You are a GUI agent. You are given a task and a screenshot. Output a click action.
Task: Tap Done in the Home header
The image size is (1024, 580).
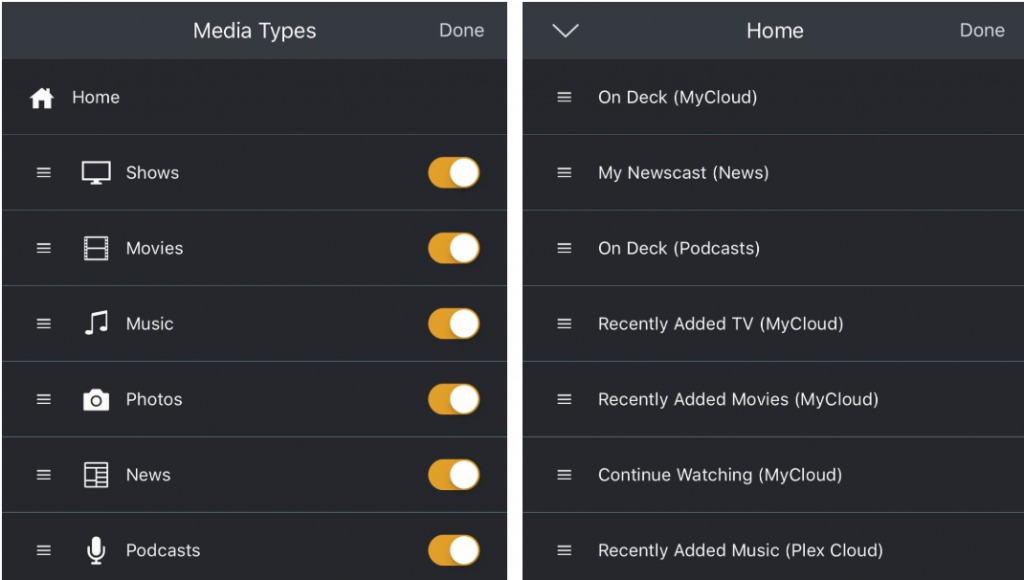coord(982,31)
